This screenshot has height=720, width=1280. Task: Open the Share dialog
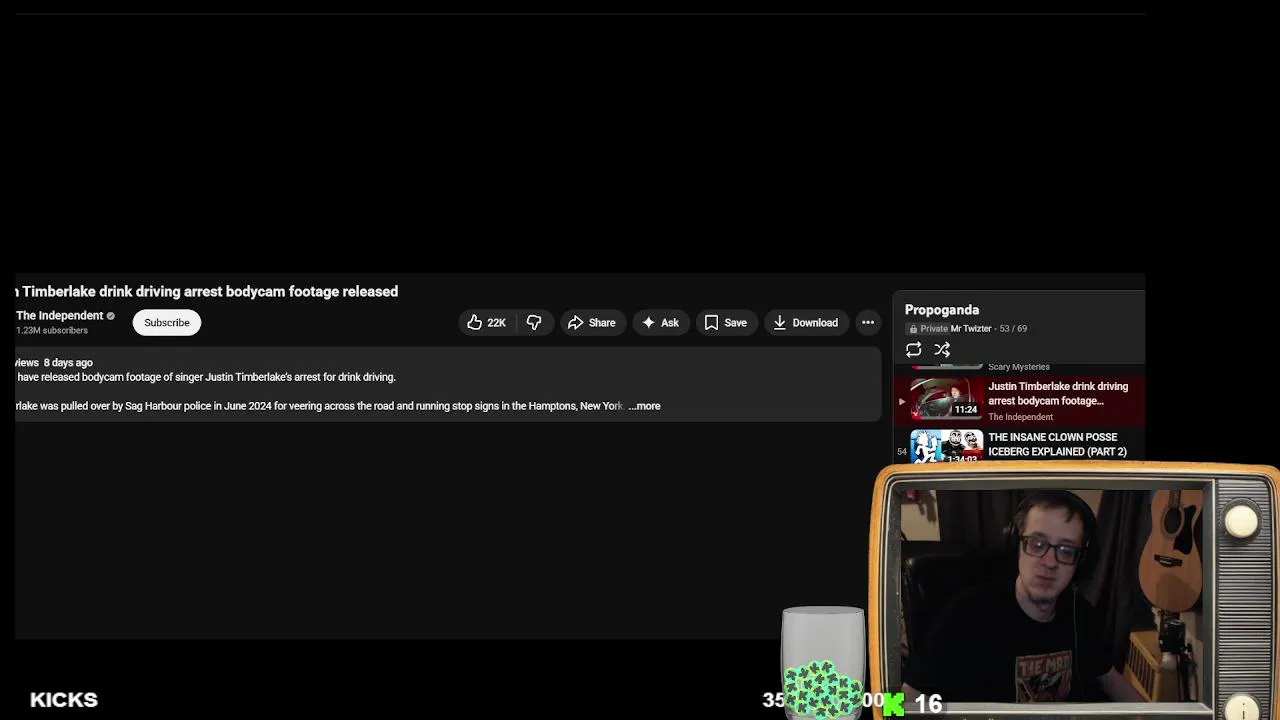click(591, 322)
